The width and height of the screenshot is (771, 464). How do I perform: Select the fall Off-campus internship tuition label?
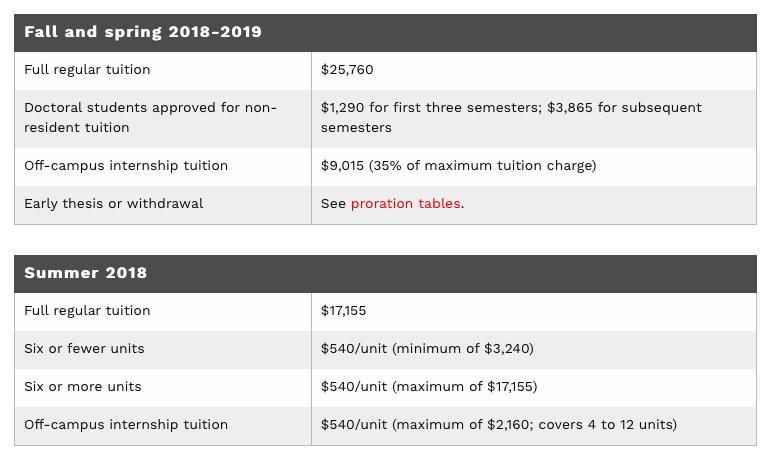coord(126,166)
